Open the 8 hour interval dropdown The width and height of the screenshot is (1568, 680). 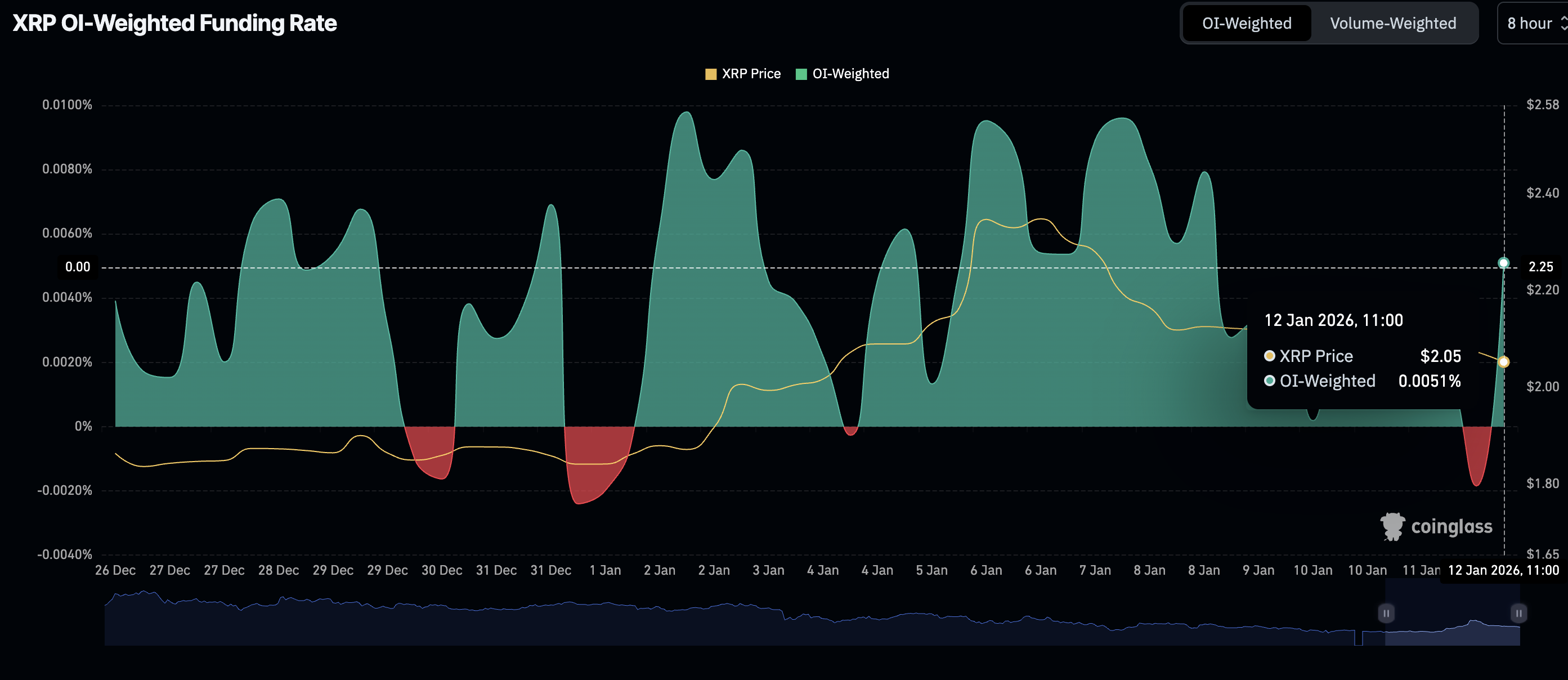(1529, 24)
